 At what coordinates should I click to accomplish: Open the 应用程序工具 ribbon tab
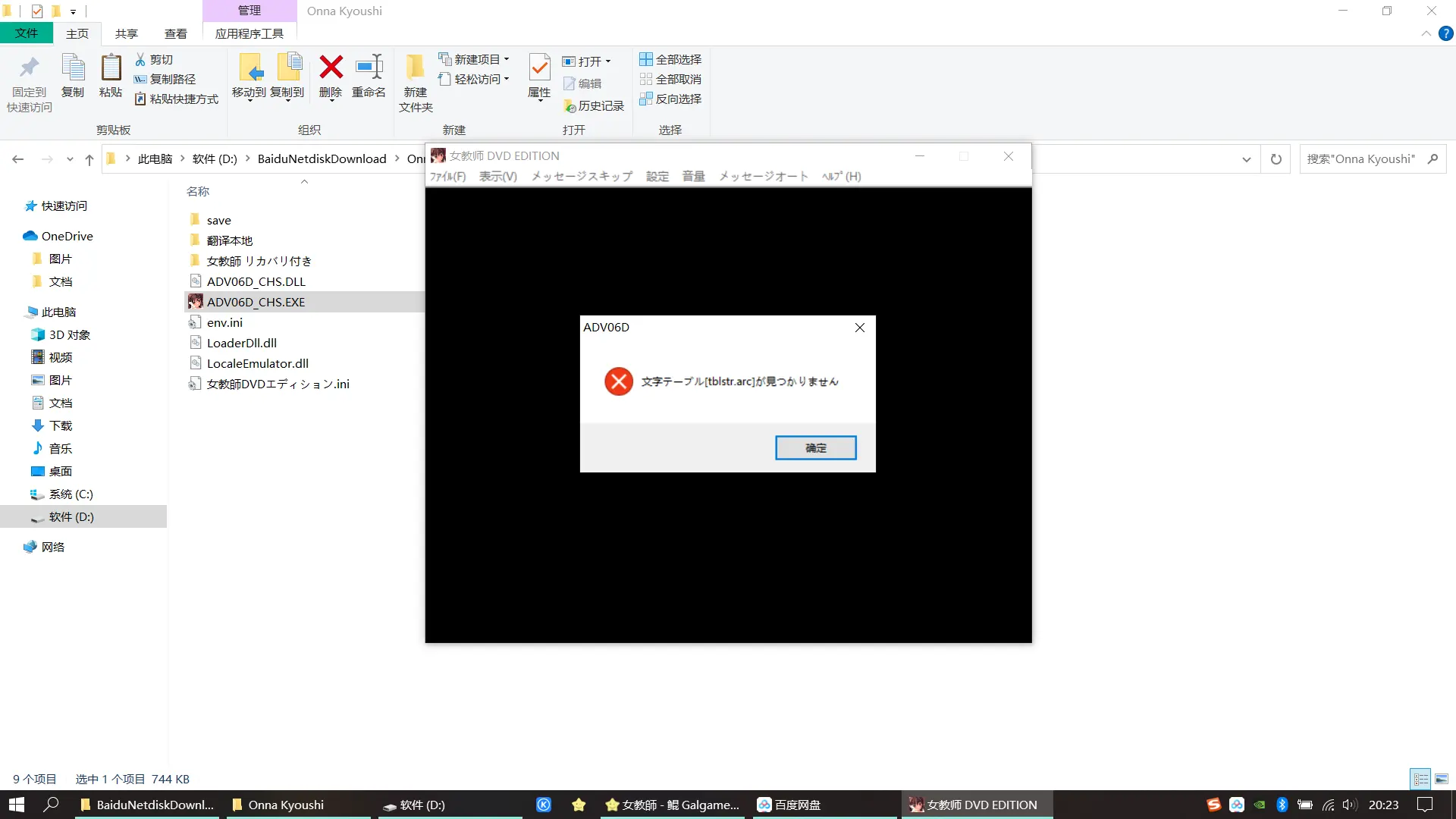249,33
